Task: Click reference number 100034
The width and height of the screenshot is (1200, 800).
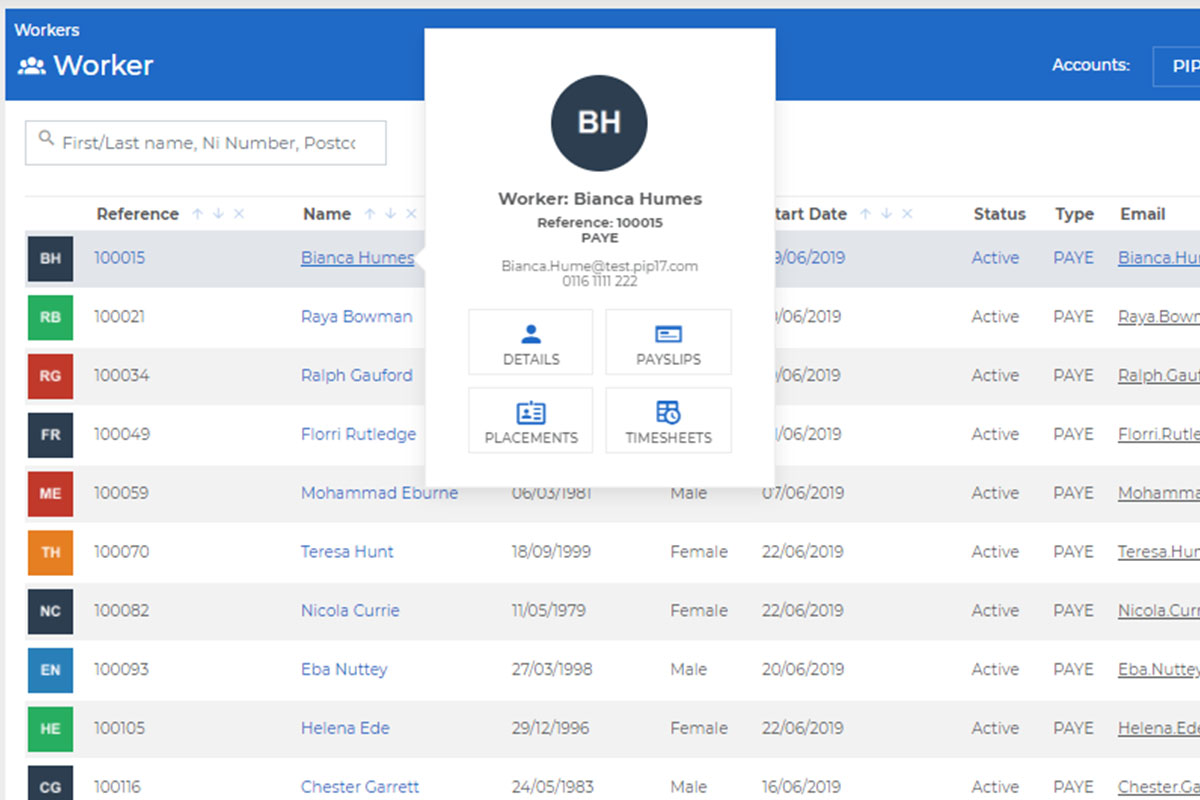Action: point(120,376)
